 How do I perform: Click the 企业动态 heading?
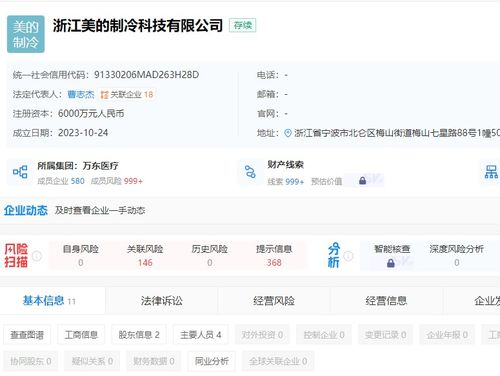pos(26,210)
